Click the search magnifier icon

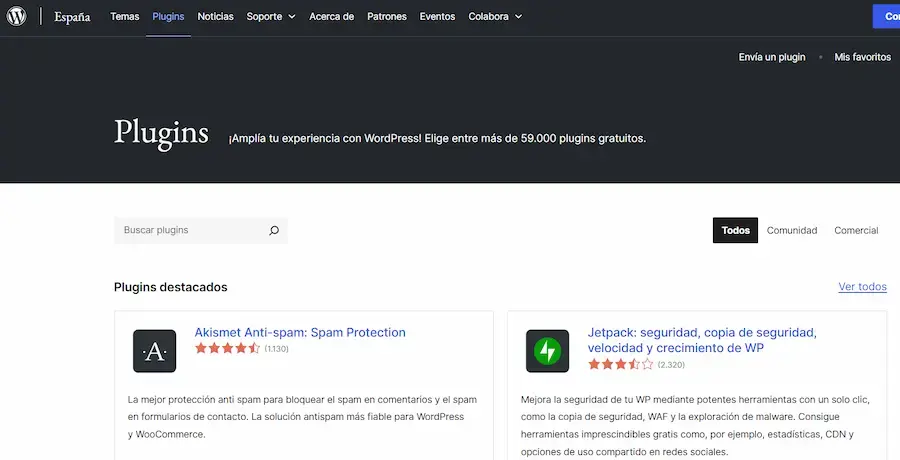(x=273, y=231)
